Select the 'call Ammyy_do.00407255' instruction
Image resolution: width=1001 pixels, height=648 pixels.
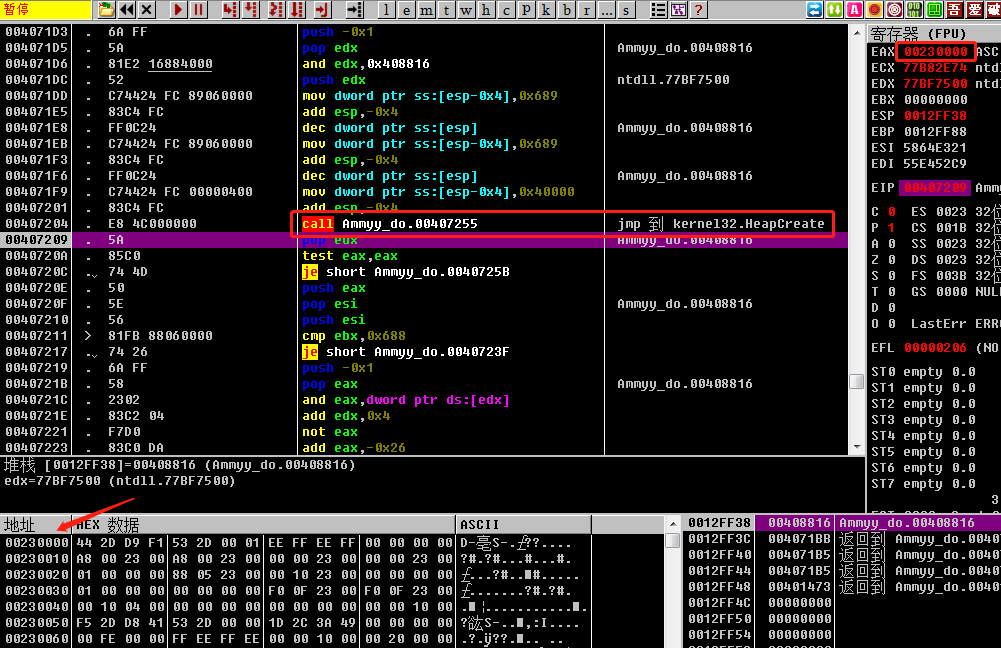(389, 224)
